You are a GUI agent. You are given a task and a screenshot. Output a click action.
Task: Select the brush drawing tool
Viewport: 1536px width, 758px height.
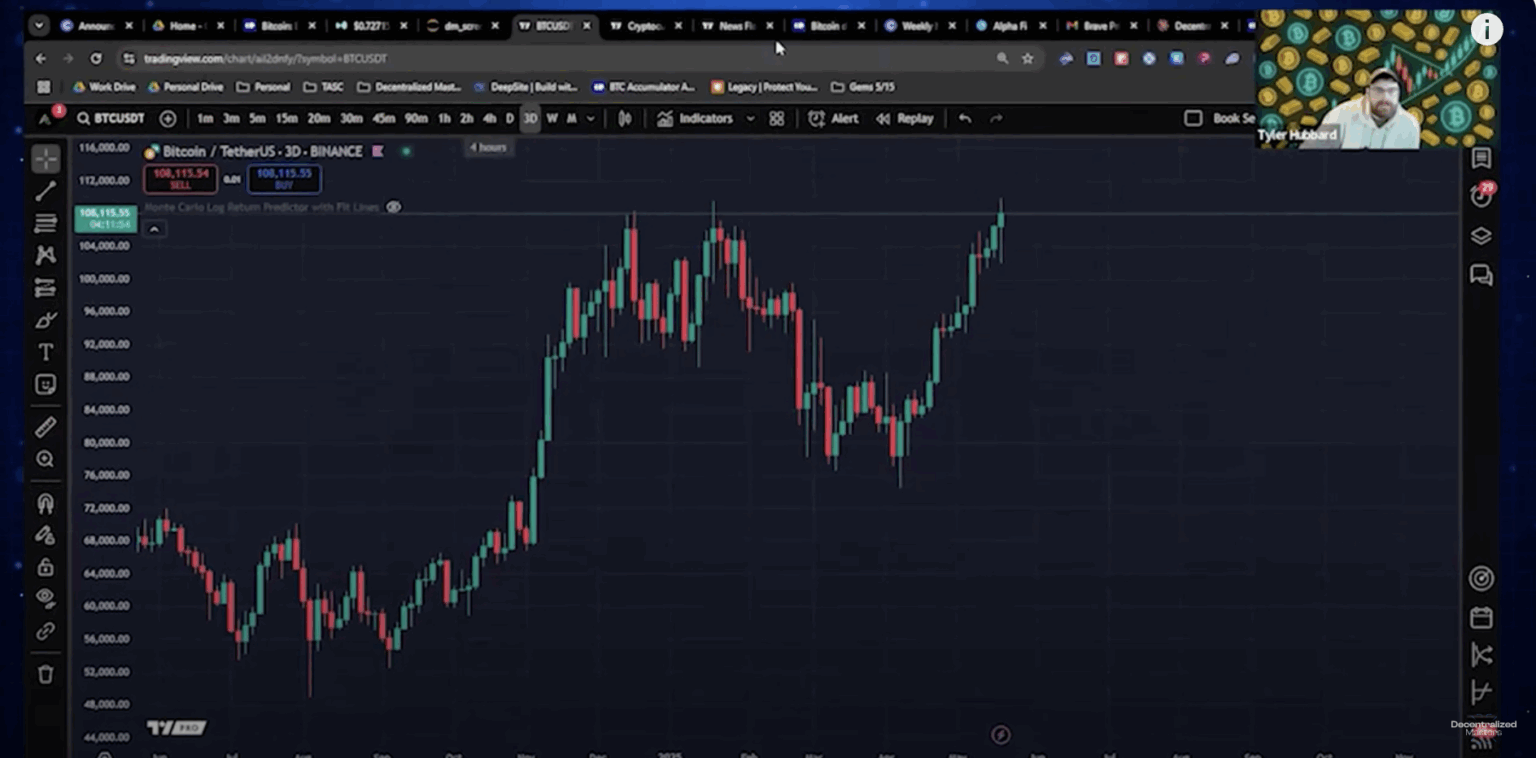tap(46, 321)
